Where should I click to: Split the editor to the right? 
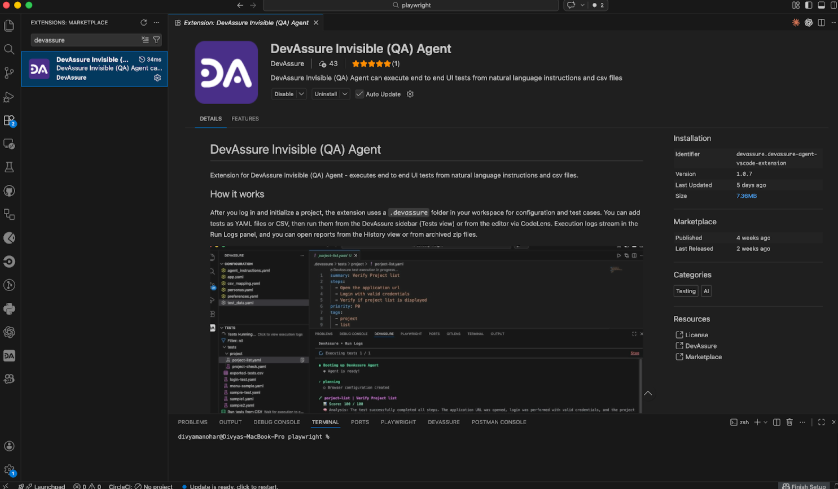pos(821,22)
